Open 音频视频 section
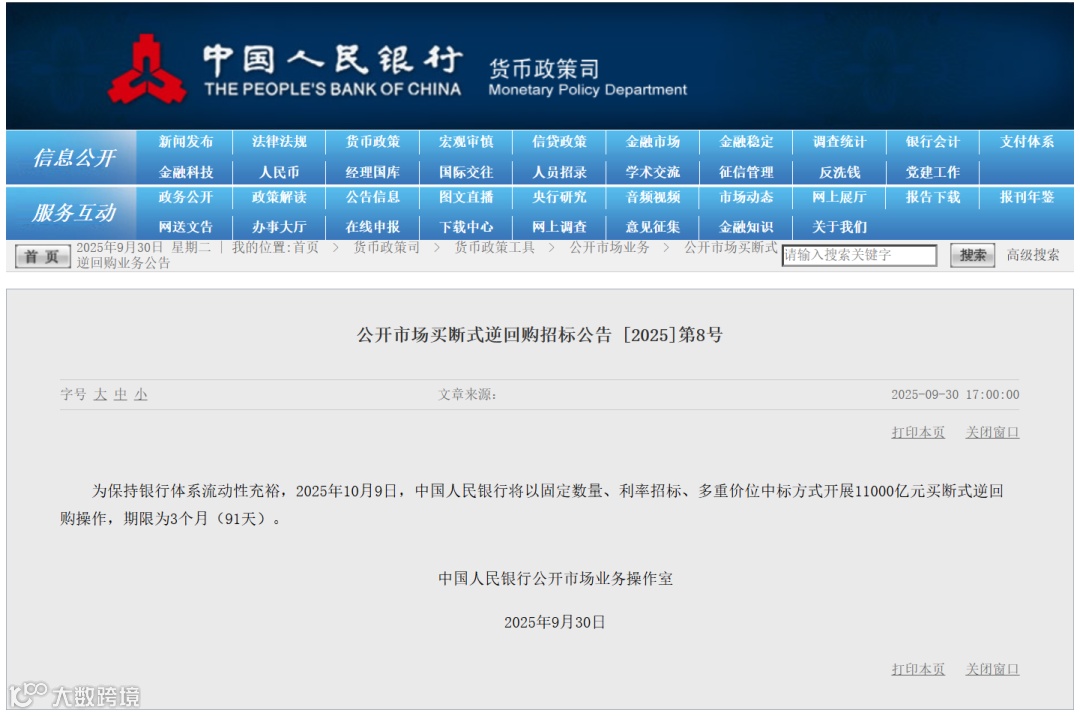 (x=653, y=197)
